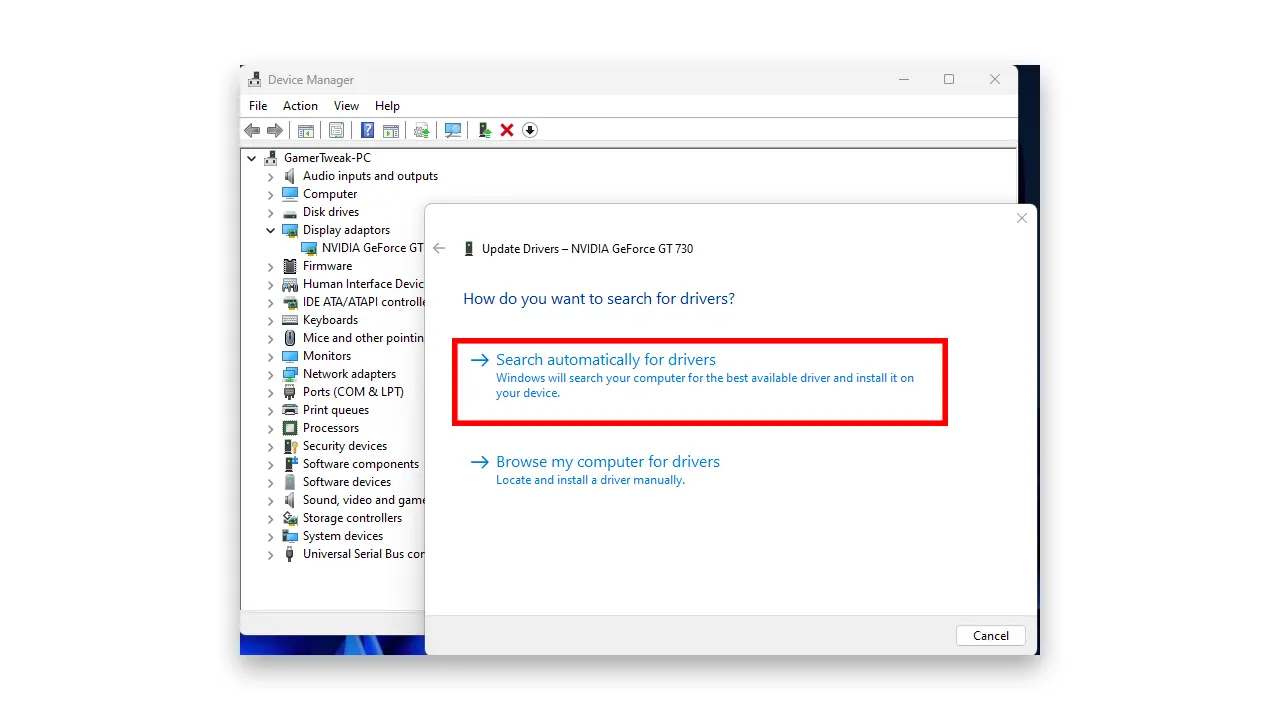Expand the Human Interface Devices node

270,284
